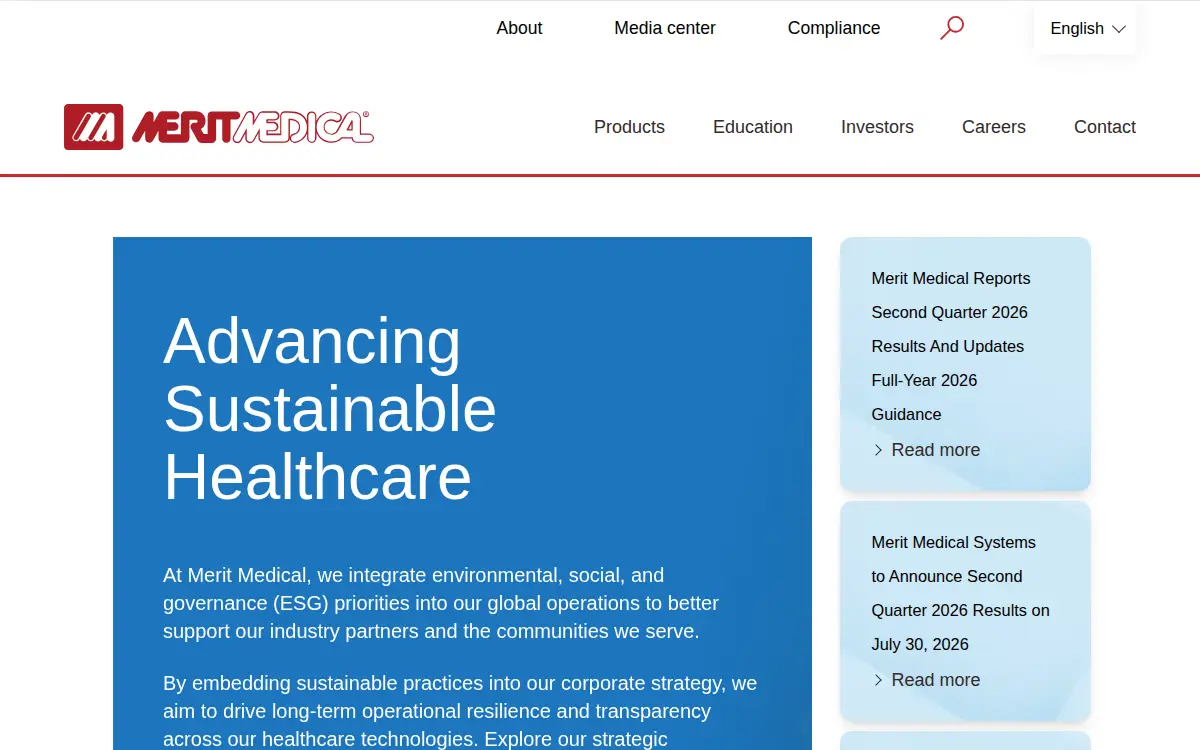Open the Merit Medical Systems to Announce headline
Image resolution: width=1200 pixels, height=750 pixels.
(x=961, y=593)
